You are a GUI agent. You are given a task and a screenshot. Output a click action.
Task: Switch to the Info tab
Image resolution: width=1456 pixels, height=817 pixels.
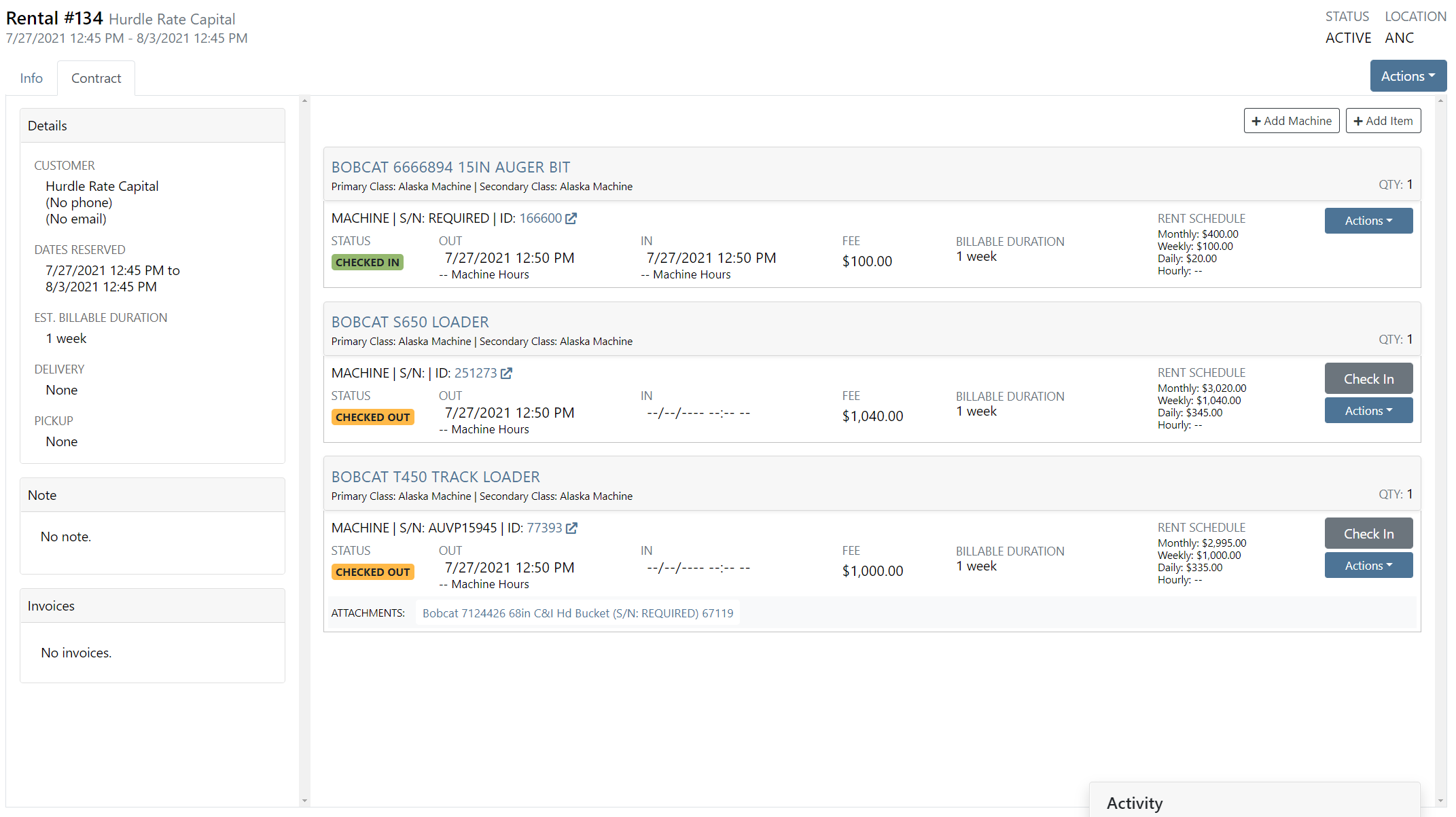pos(31,78)
